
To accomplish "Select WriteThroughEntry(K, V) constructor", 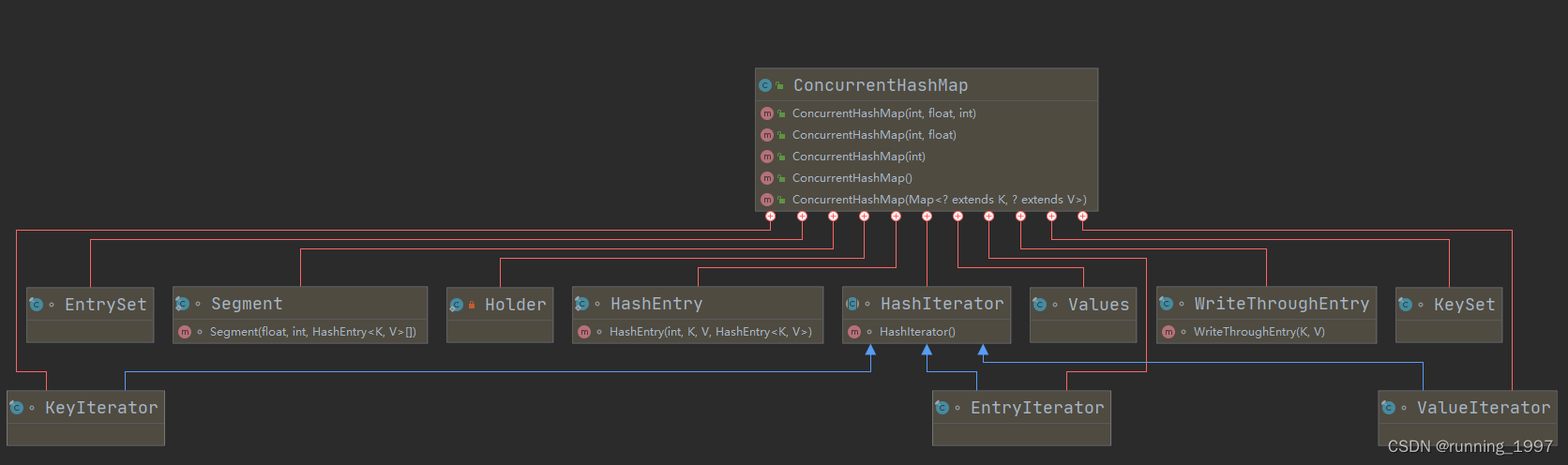I will point(1259,332).
